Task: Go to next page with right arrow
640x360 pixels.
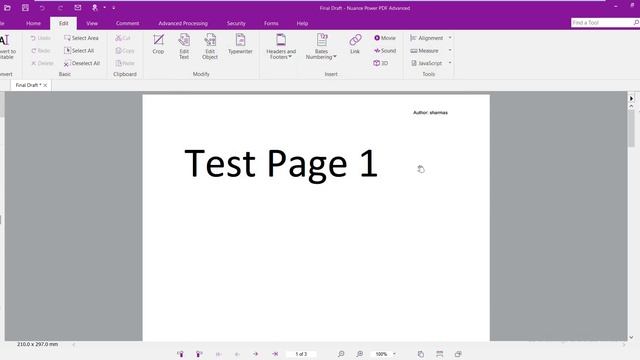Action: 256,354
